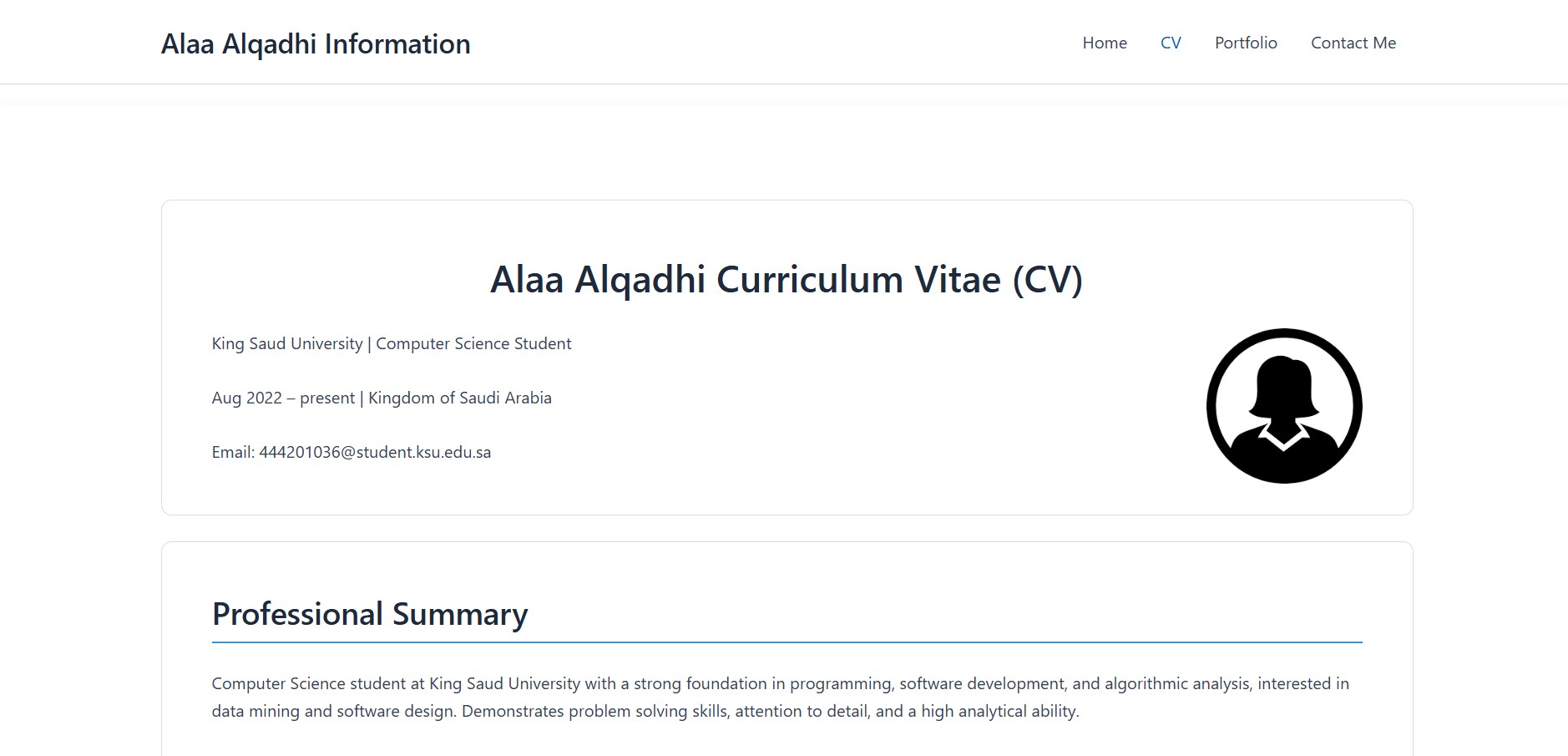Click the Computer Science Student label

(x=474, y=343)
